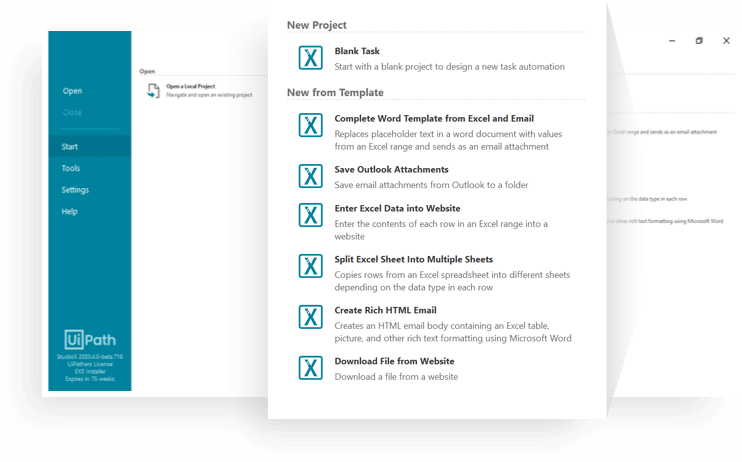Screen dimensions: 742x462
Task: Click 'Enter the contents of each row' description
Action: [x=441, y=230]
